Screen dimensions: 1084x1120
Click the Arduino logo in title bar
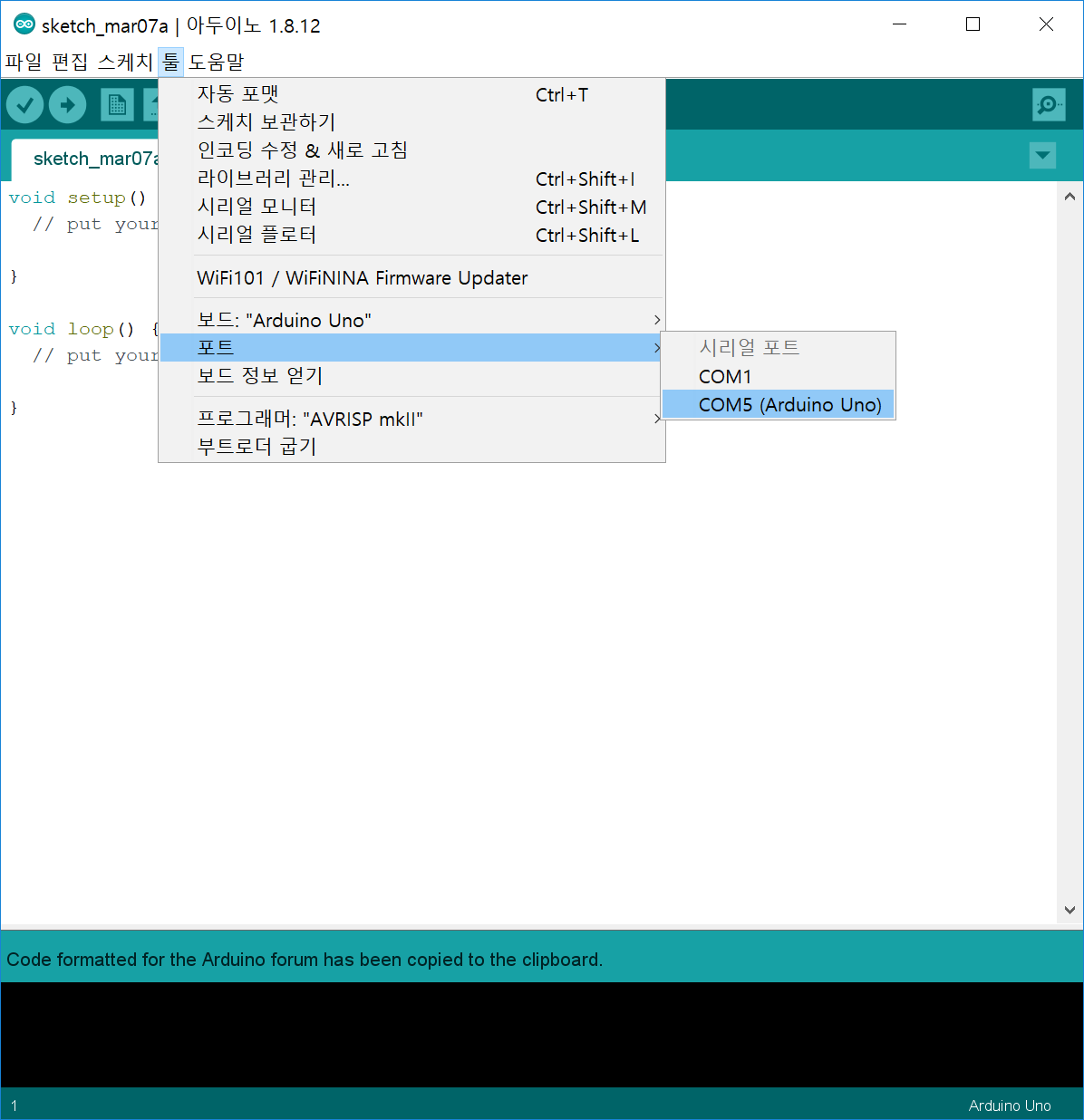click(24, 25)
